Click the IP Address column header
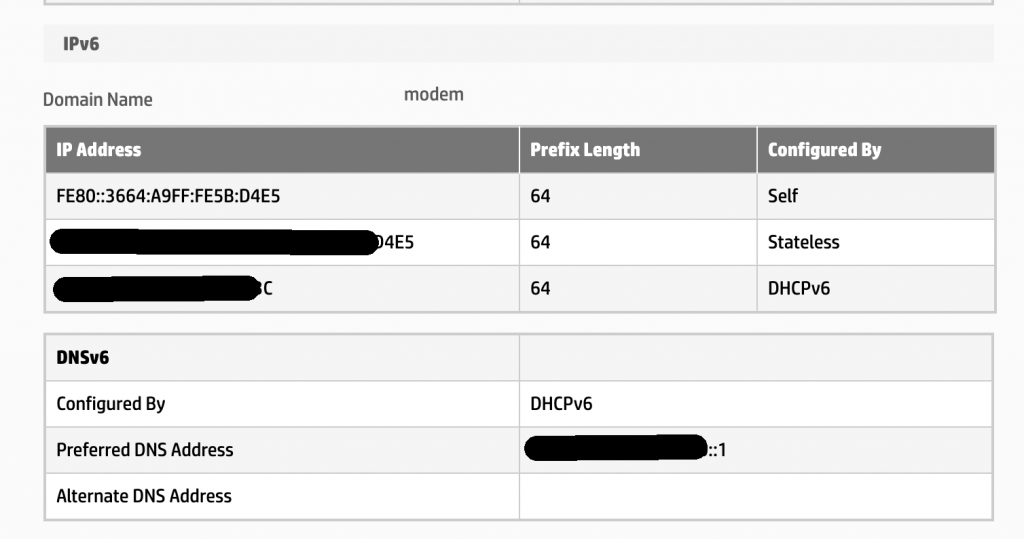1024x539 pixels. [x=99, y=150]
